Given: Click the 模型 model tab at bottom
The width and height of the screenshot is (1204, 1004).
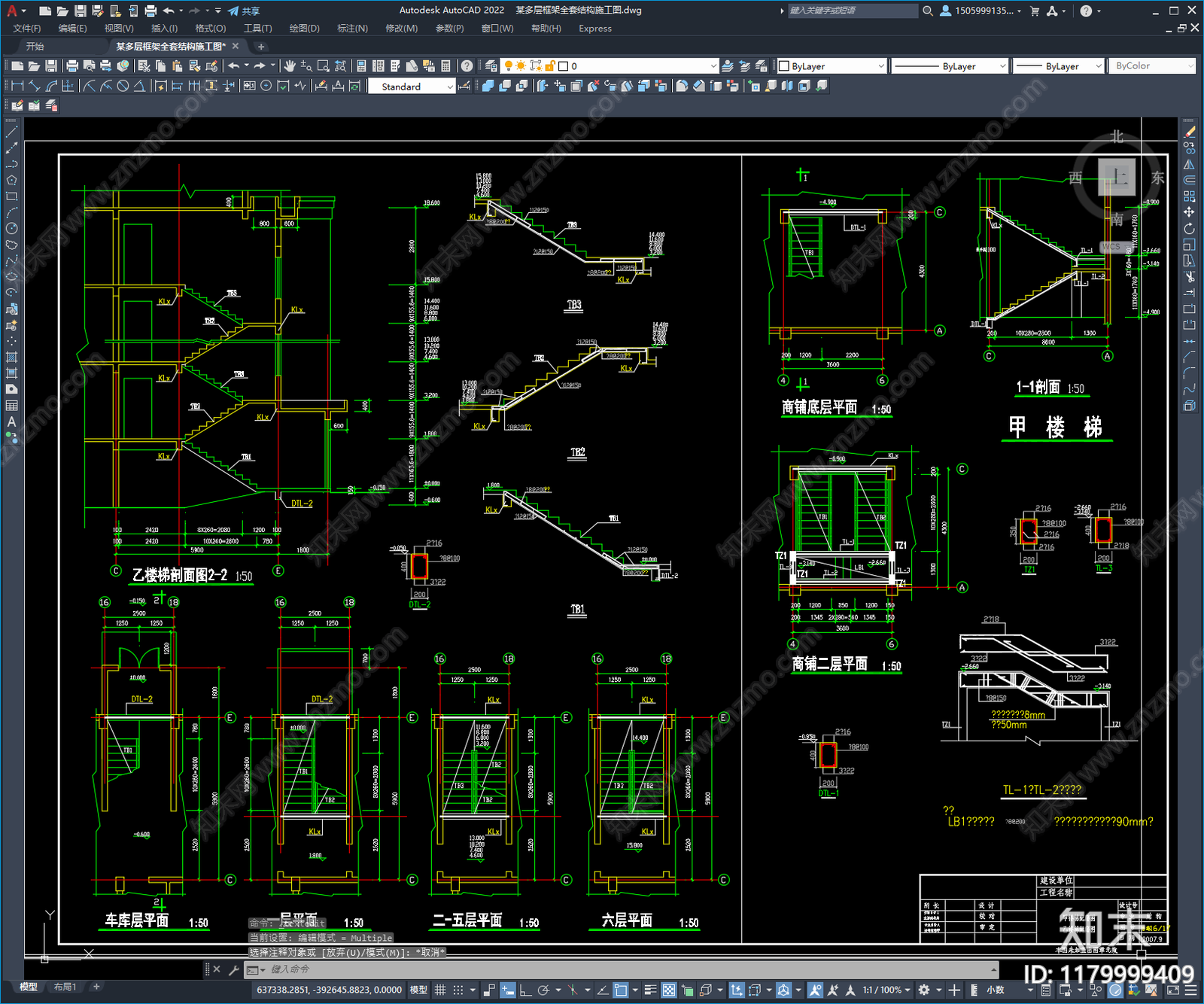Looking at the screenshot, I should tap(29, 987).
